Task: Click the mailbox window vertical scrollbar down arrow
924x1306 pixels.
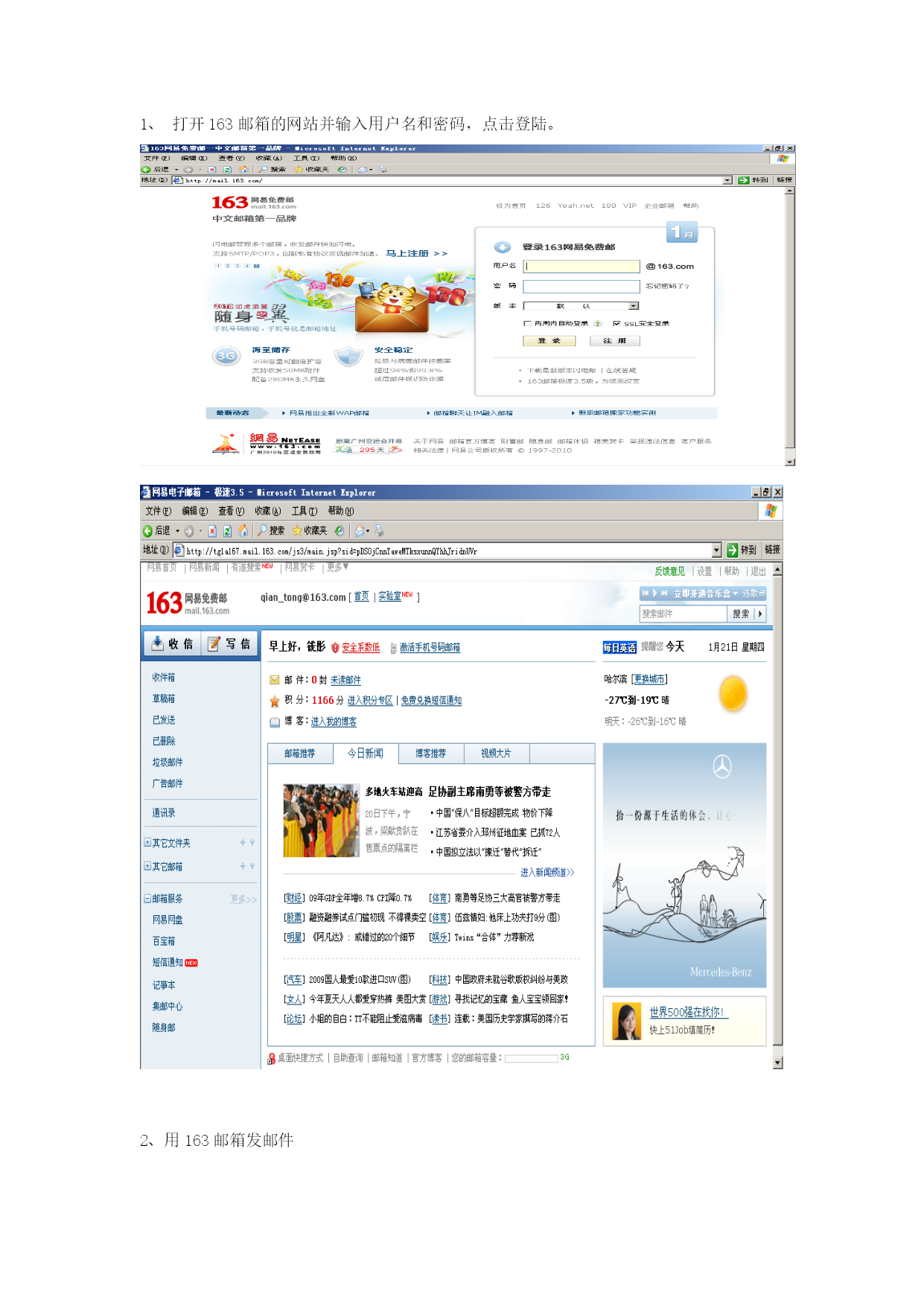Action: tap(778, 1063)
